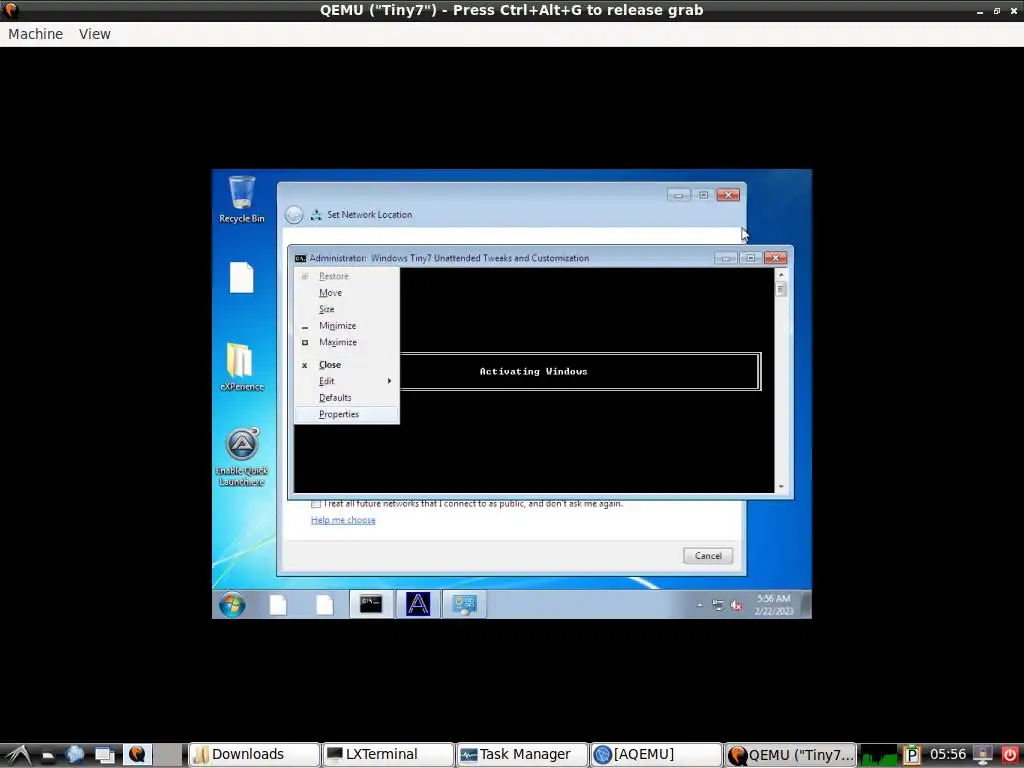The width and height of the screenshot is (1024, 768).
Task: Click the web browser globe launcher in host panel
Action: click(75, 755)
